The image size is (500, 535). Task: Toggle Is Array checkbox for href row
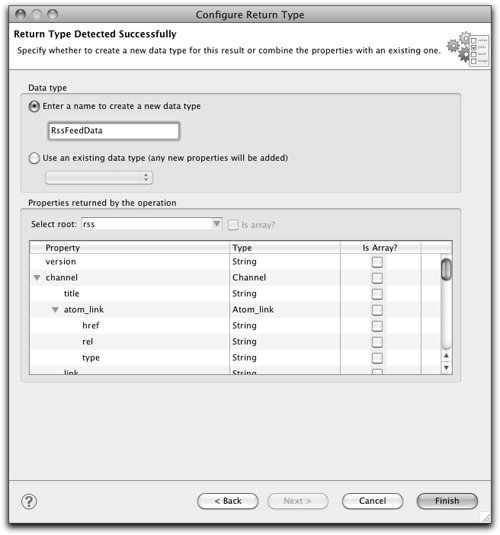coord(377,326)
